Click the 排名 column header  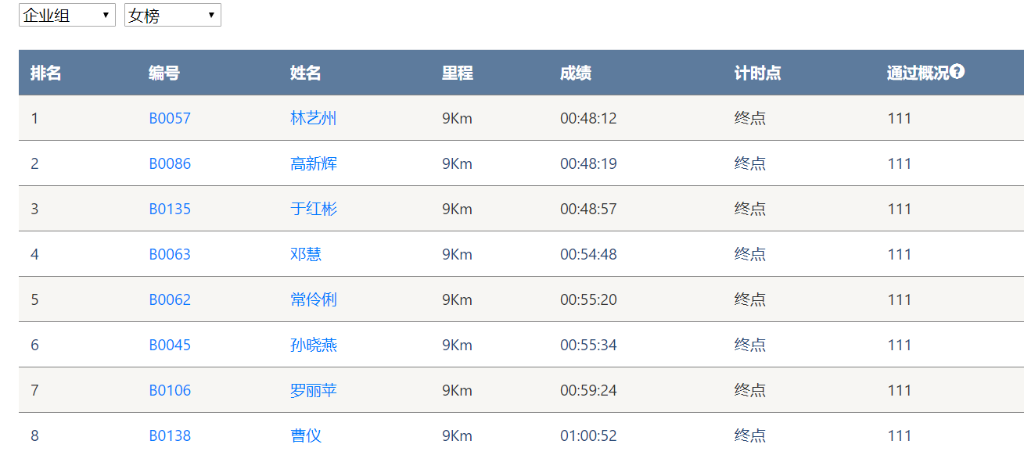(46, 73)
